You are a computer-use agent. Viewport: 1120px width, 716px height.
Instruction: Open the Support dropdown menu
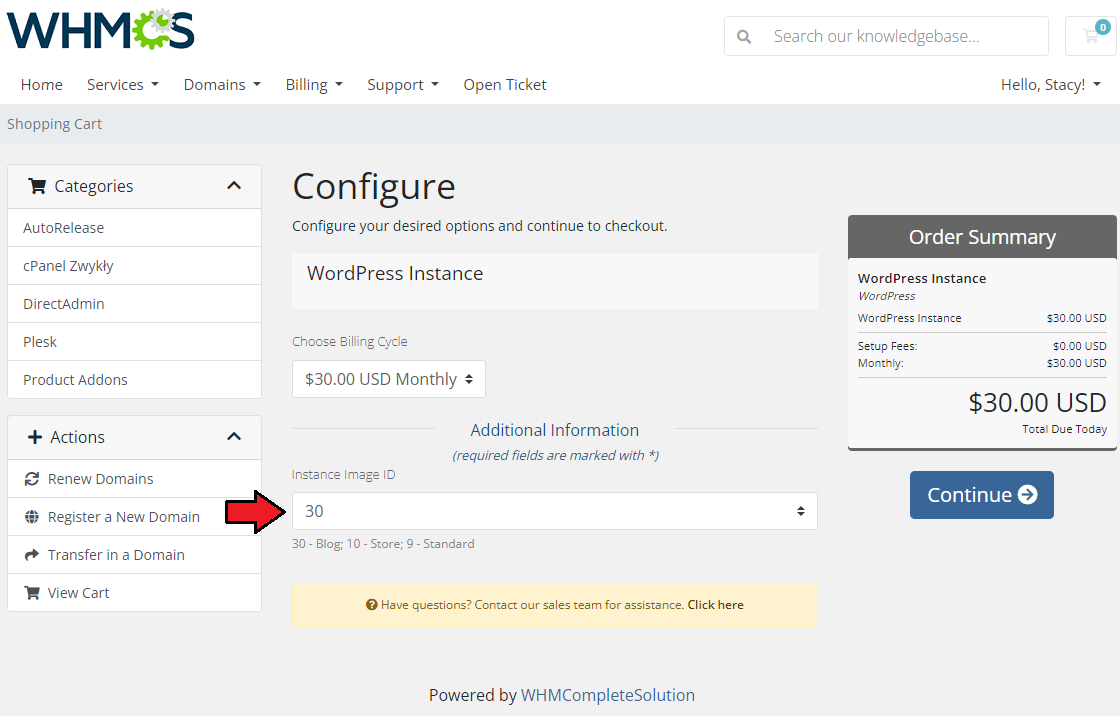pyautogui.click(x=403, y=84)
